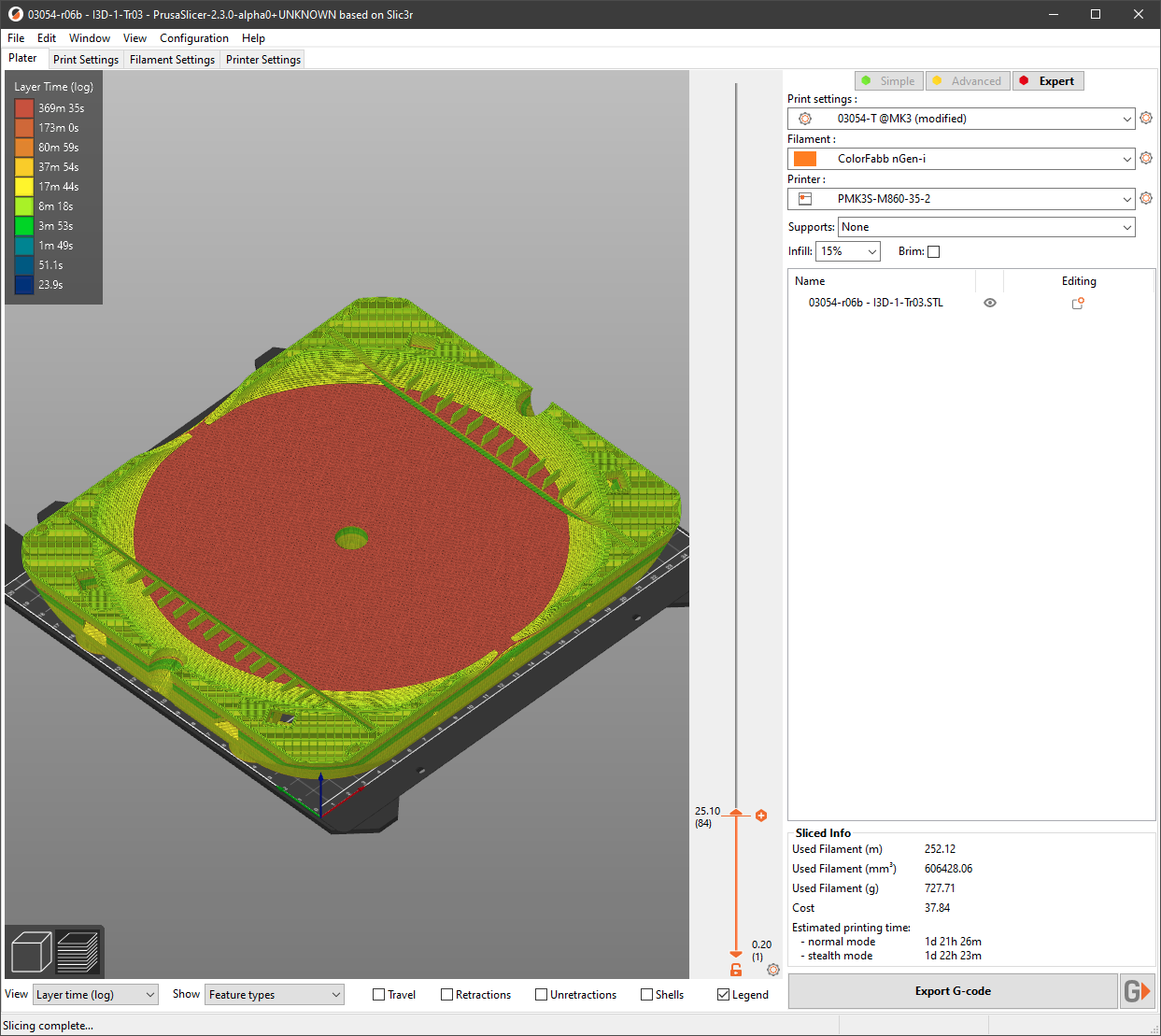Switch to Print Settings tab
Screen dimensions: 1161x1036
pyautogui.click(x=86, y=60)
